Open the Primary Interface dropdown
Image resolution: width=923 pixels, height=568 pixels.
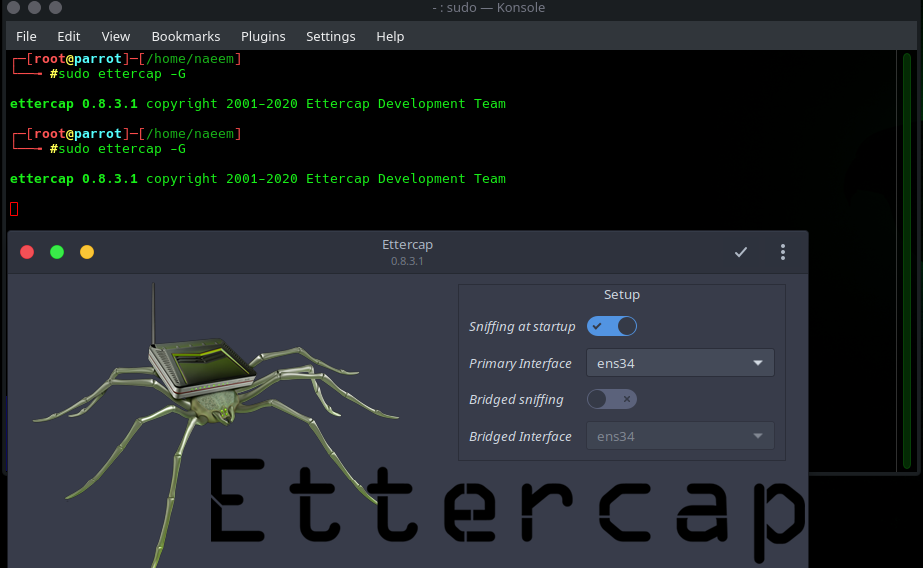(680, 363)
